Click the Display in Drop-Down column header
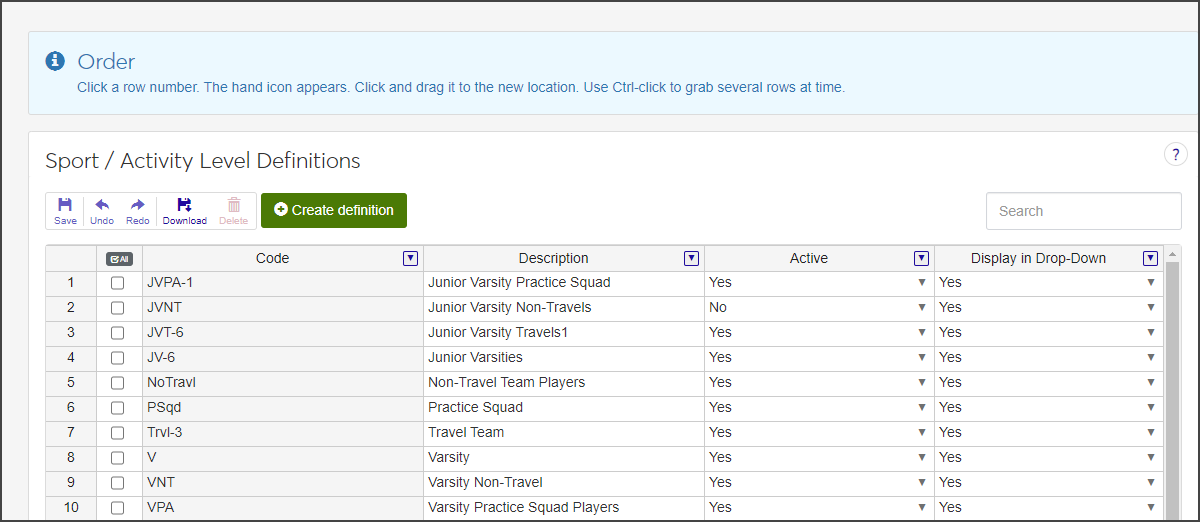 pyautogui.click(x=1038, y=258)
